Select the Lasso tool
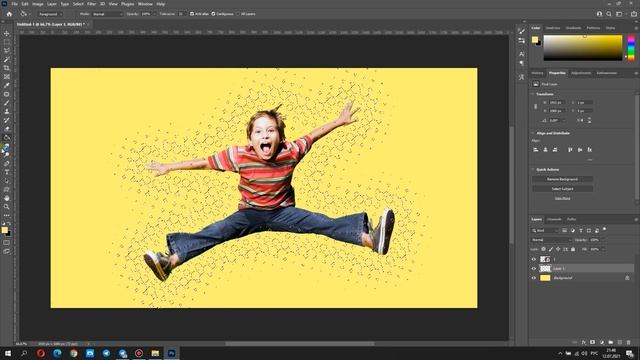The height and width of the screenshot is (360, 640). (7, 51)
